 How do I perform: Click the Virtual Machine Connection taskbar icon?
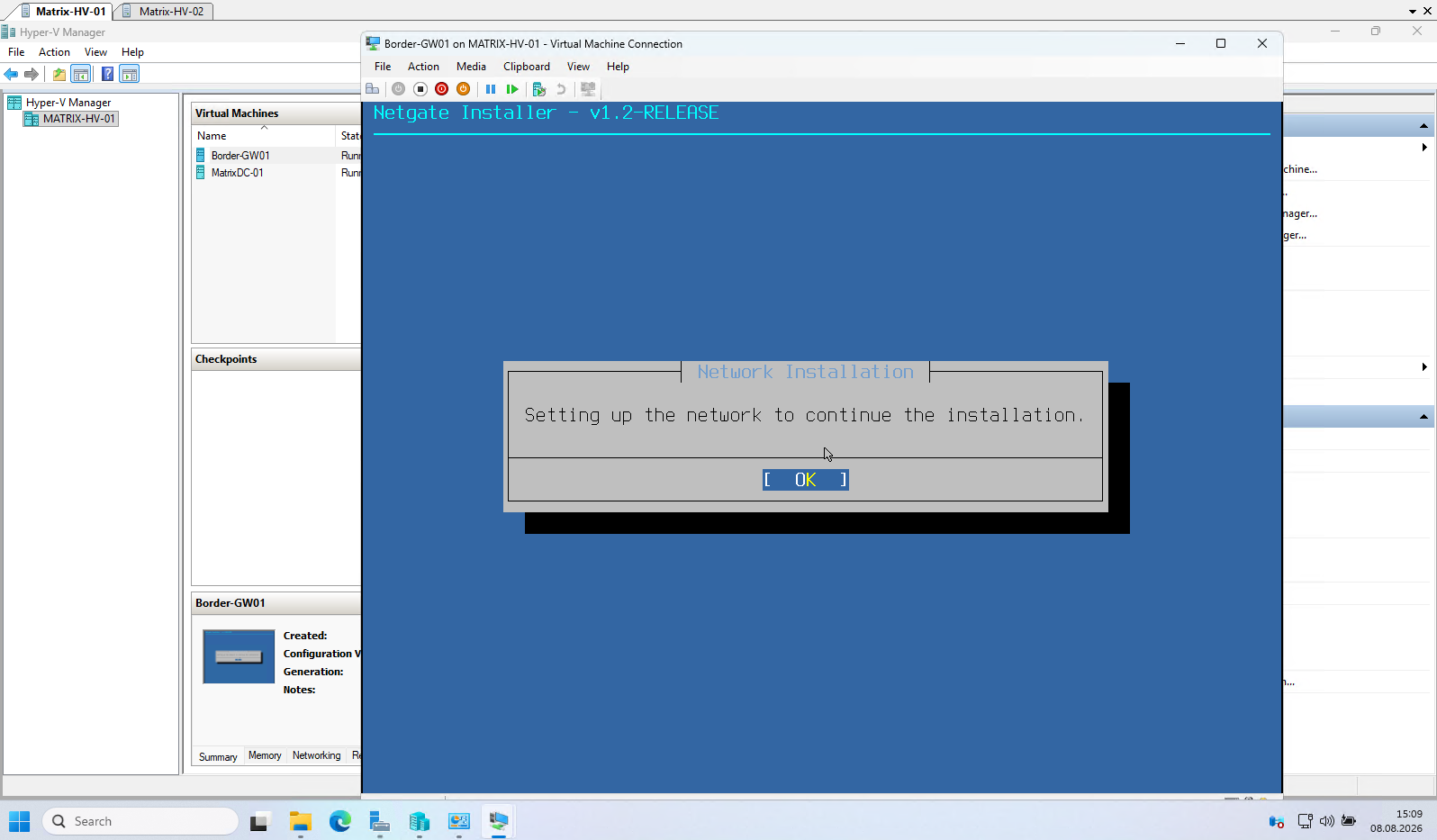point(499,821)
